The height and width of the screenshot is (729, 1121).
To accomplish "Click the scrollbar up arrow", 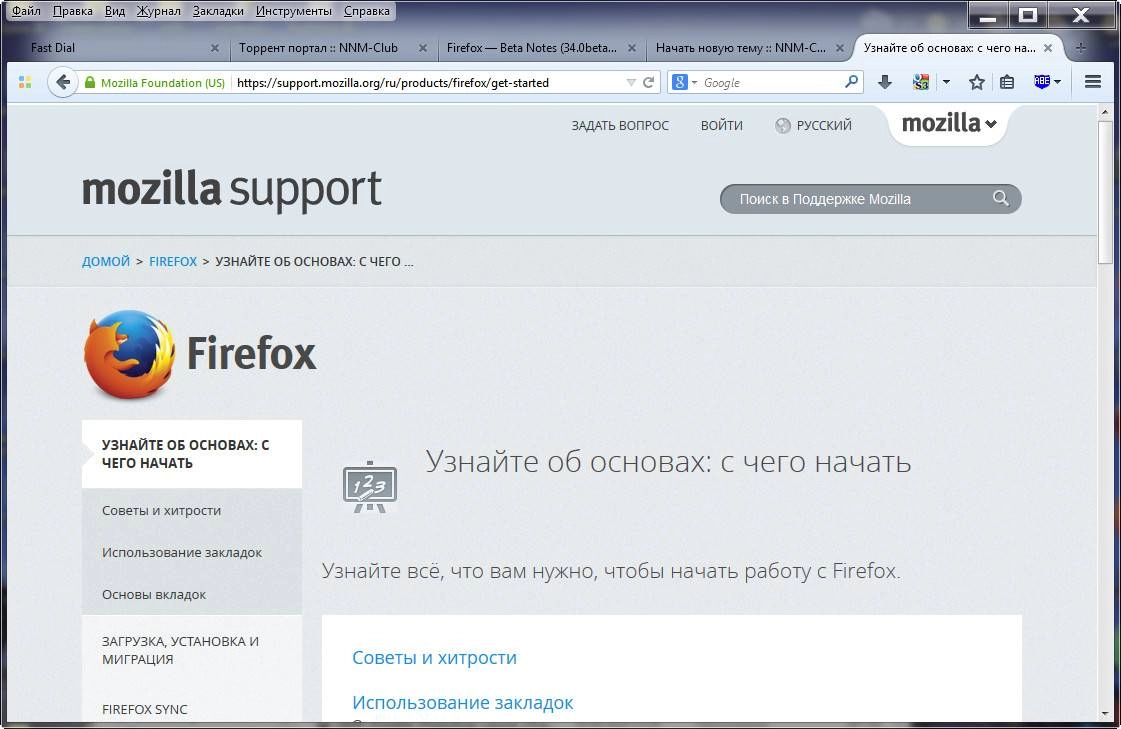I will click(x=1105, y=112).
